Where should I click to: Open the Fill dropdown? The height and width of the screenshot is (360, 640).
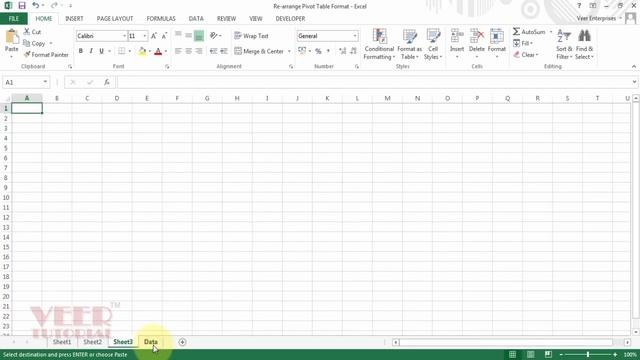[523, 43]
